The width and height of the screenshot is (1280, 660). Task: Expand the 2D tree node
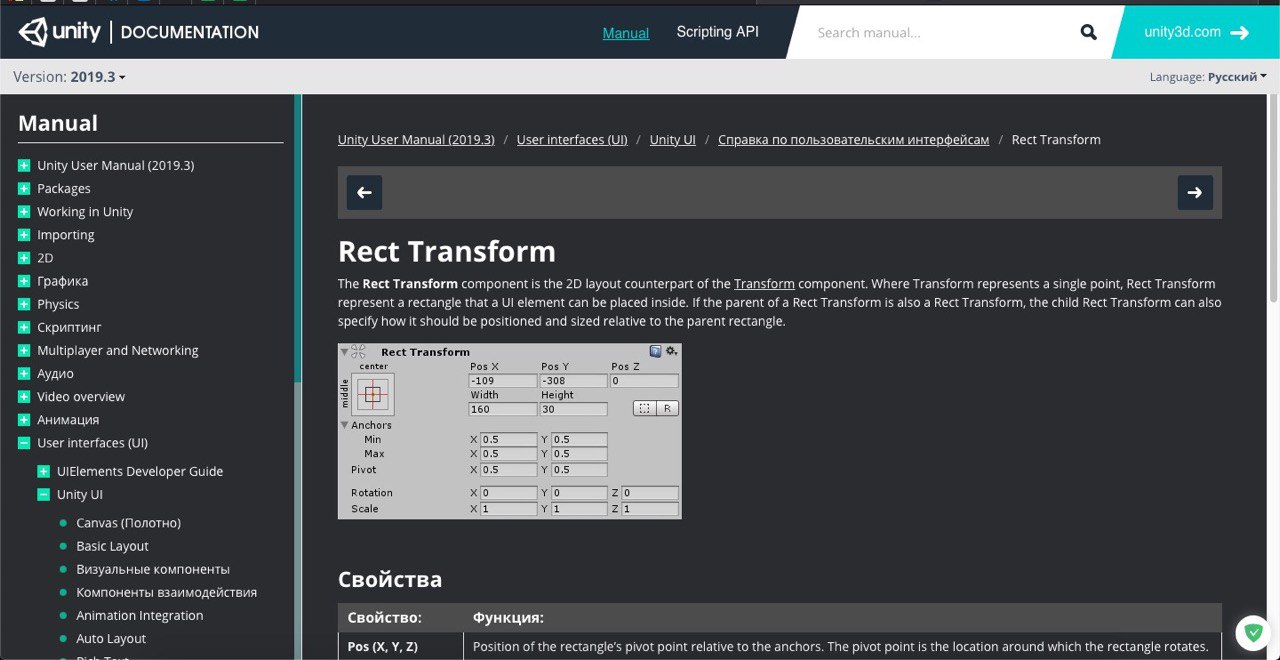(24, 258)
